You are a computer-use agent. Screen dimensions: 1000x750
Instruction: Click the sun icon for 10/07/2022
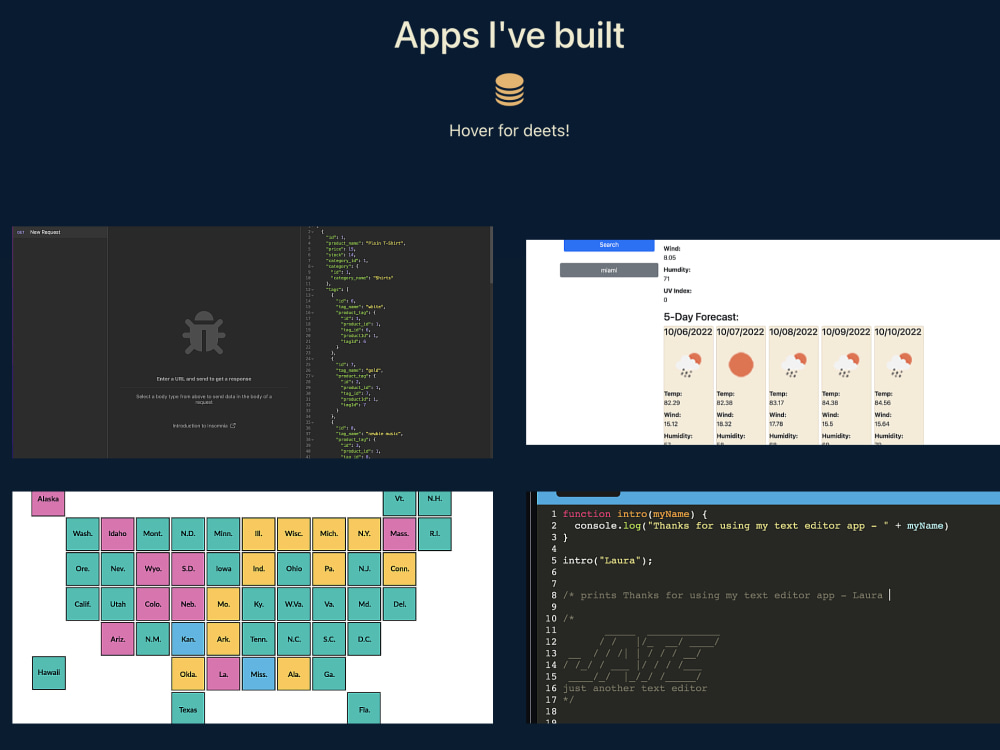(x=741, y=364)
